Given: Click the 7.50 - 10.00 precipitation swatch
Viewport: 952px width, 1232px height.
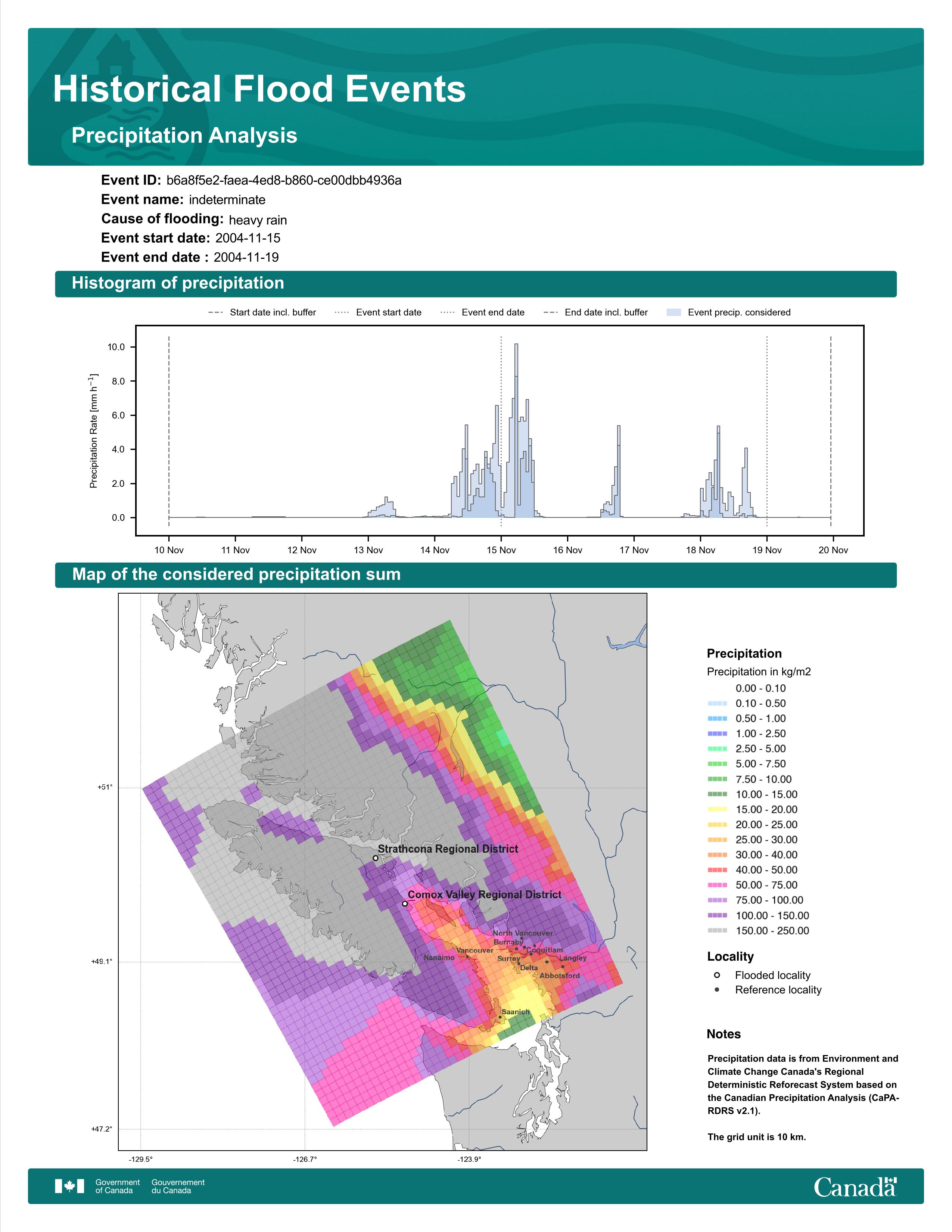Looking at the screenshot, I should (717, 779).
